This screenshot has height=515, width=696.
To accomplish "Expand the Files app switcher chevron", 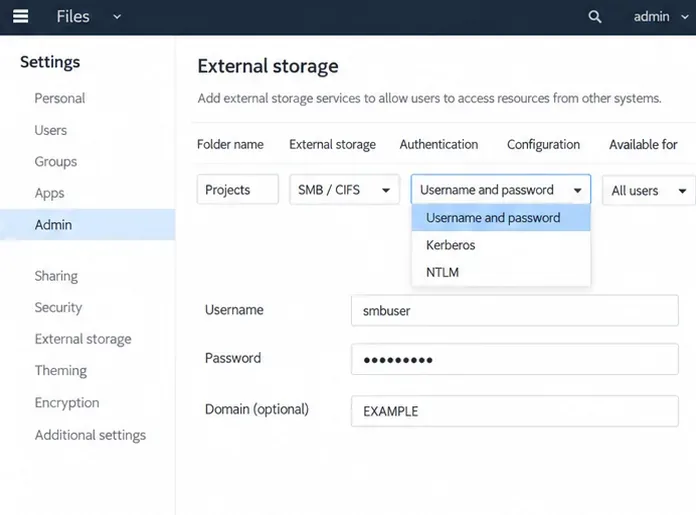I will tap(117, 17).
